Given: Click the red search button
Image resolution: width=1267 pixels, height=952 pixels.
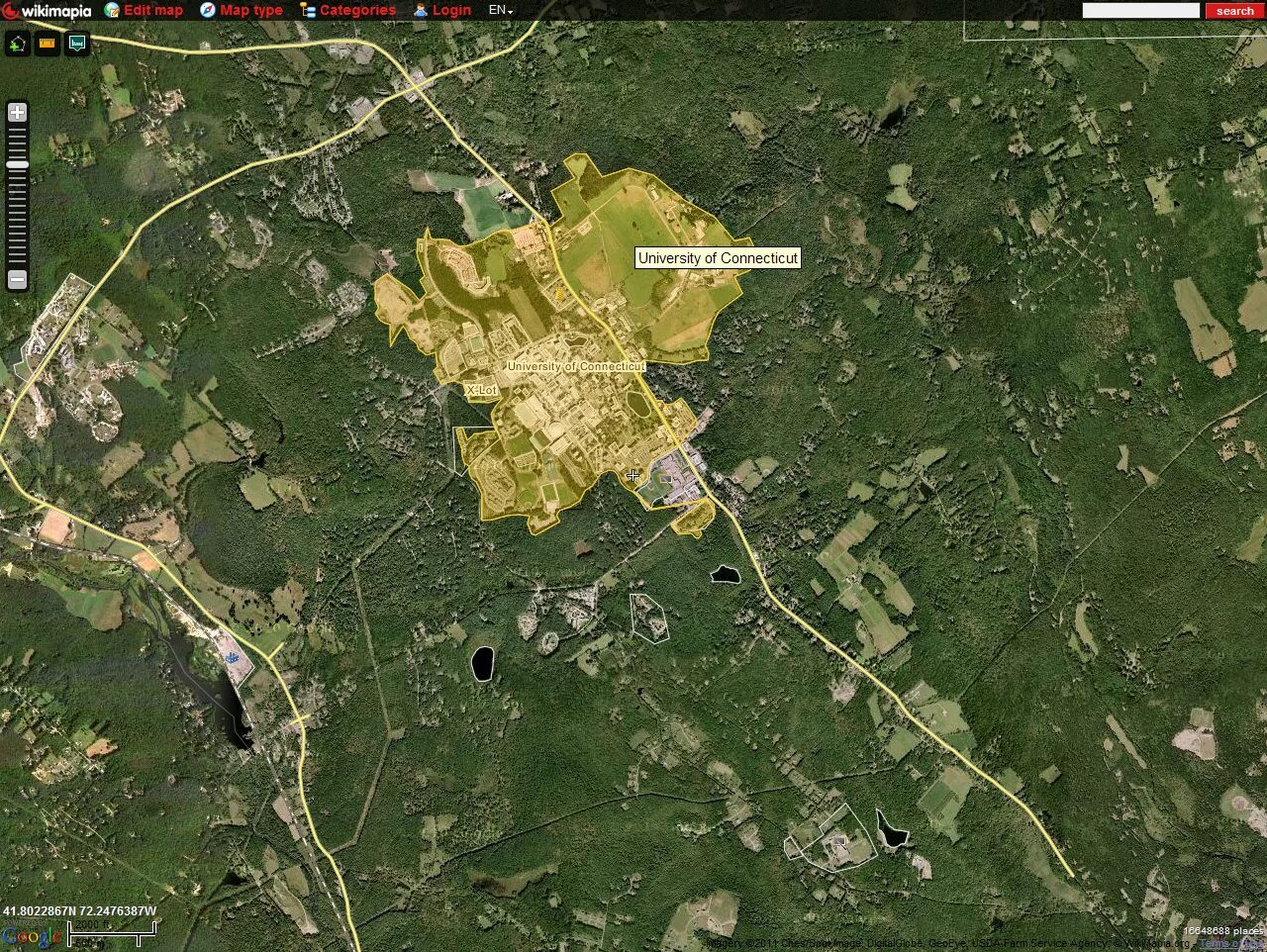Looking at the screenshot, I should tap(1234, 10).
